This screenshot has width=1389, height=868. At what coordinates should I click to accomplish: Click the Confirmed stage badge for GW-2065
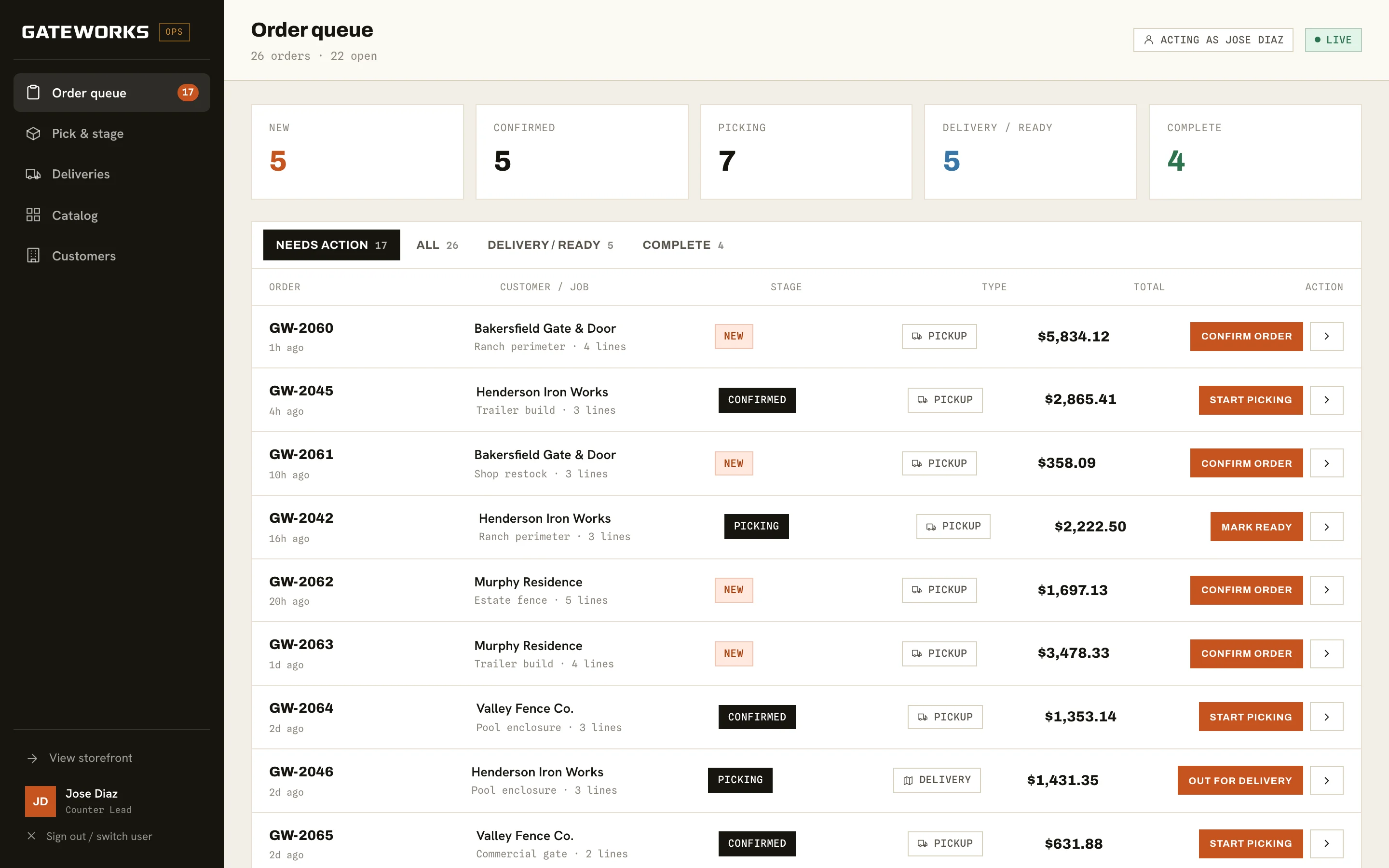(x=757, y=843)
